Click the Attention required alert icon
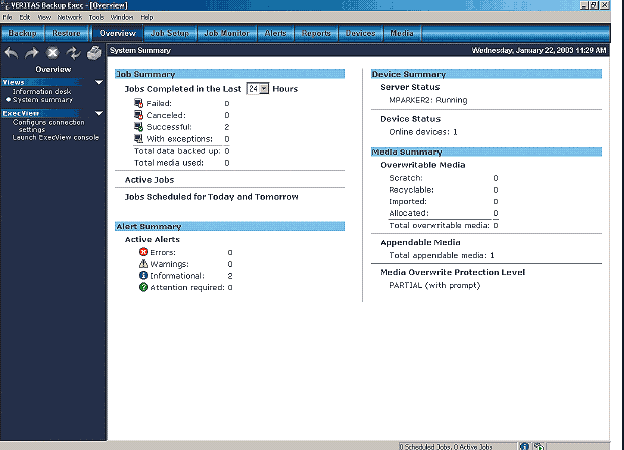Viewport: 624px width, 450px height. pyautogui.click(x=143, y=287)
